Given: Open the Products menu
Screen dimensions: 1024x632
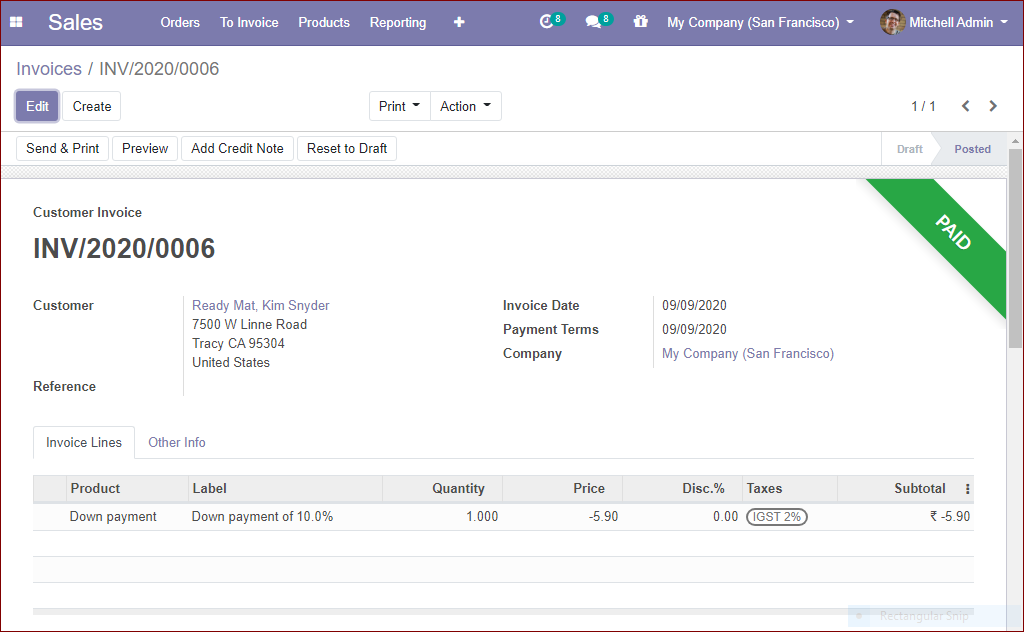Looking at the screenshot, I should click(324, 22).
